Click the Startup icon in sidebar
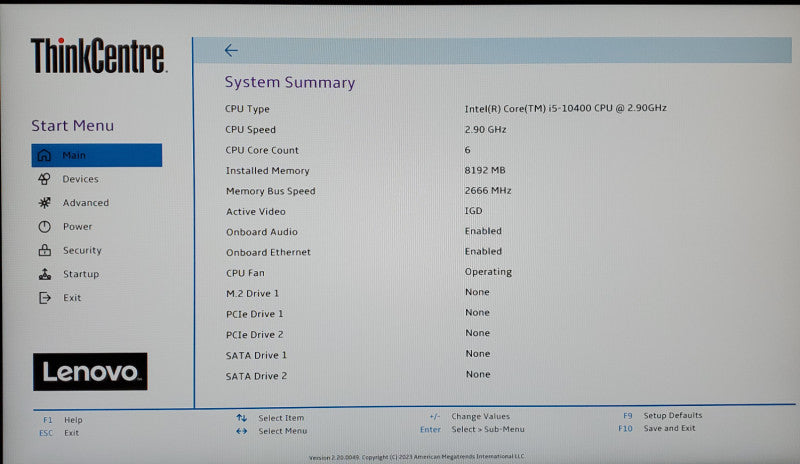The image size is (800, 464). pyautogui.click(x=45, y=274)
